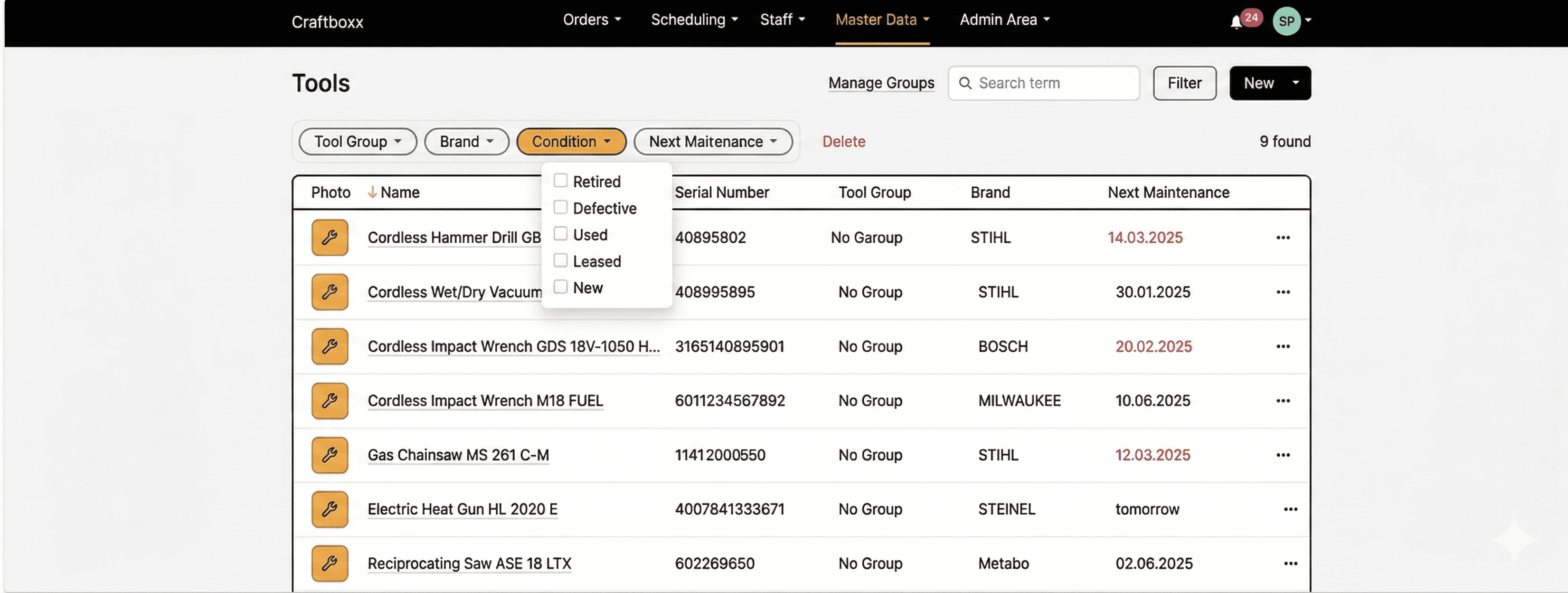Enable the Leased condition checkbox
The width and height of the screenshot is (1568, 593).
[560, 260]
